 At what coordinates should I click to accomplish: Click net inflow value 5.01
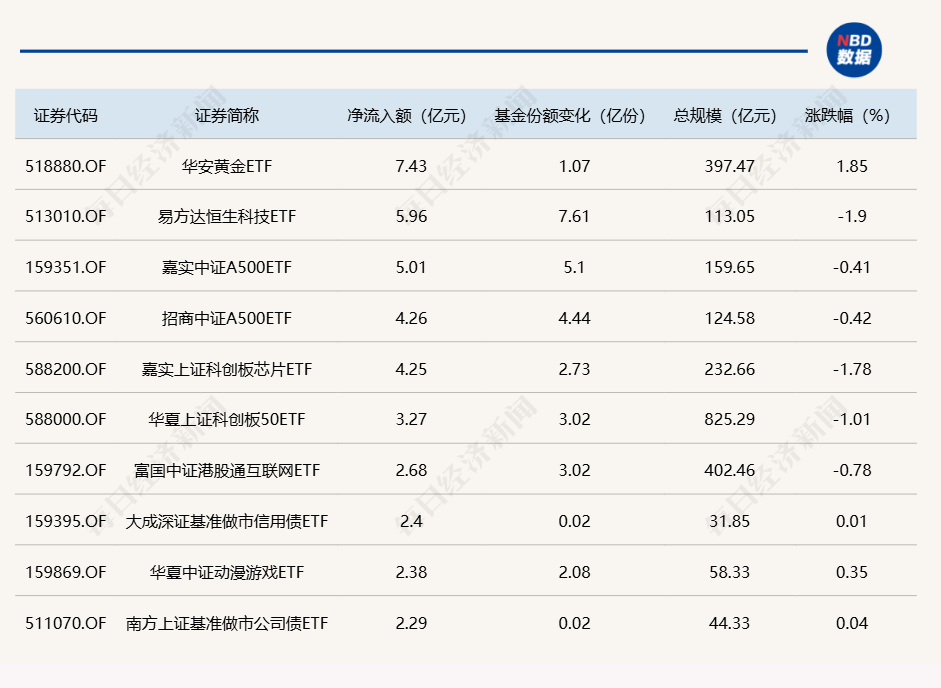pyautogui.click(x=411, y=267)
